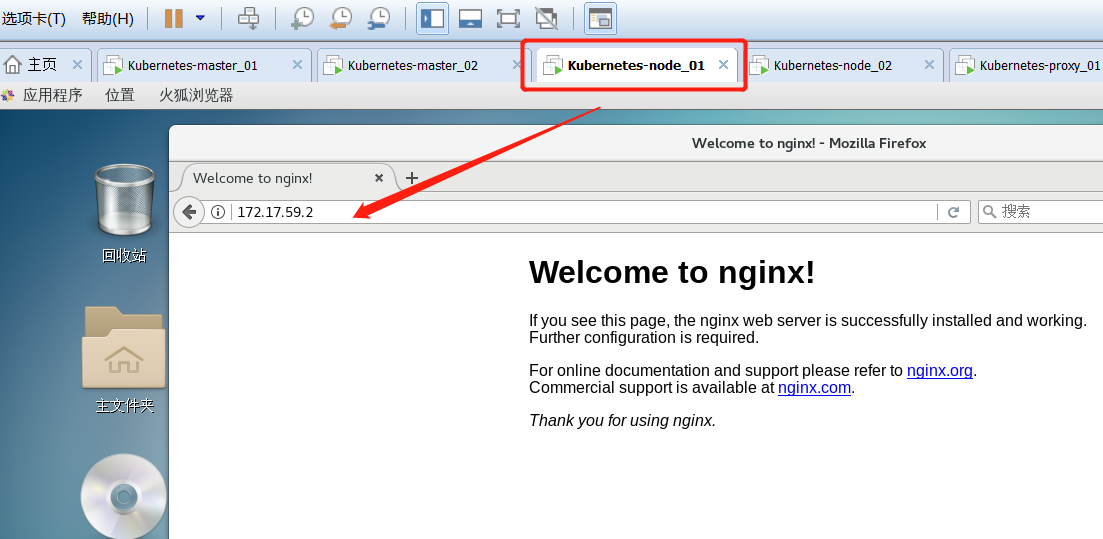Click the nginx.org link
The height and width of the screenshot is (539, 1103).
939,371
